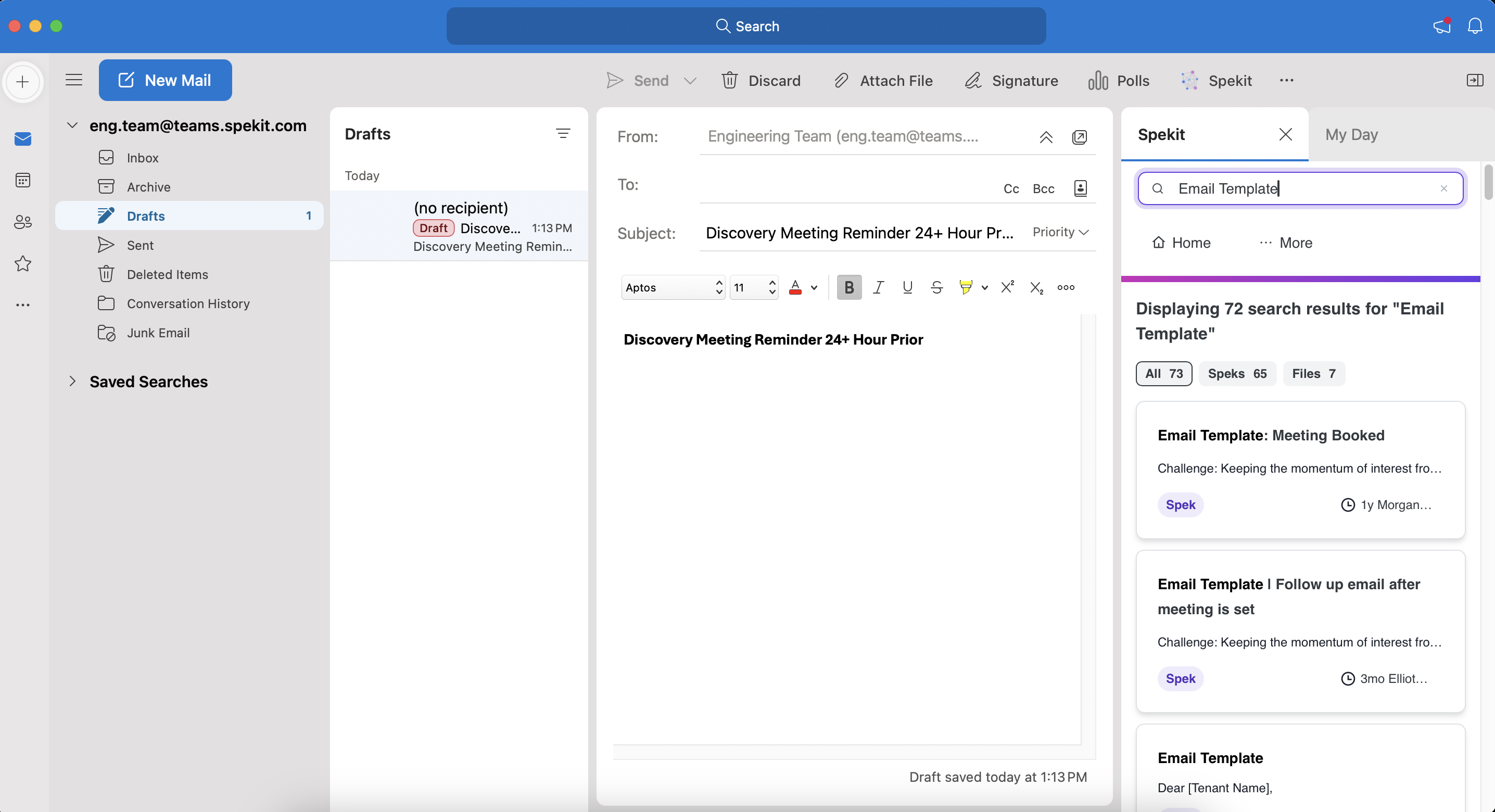
Task: Discard the draft message
Action: pos(761,80)
